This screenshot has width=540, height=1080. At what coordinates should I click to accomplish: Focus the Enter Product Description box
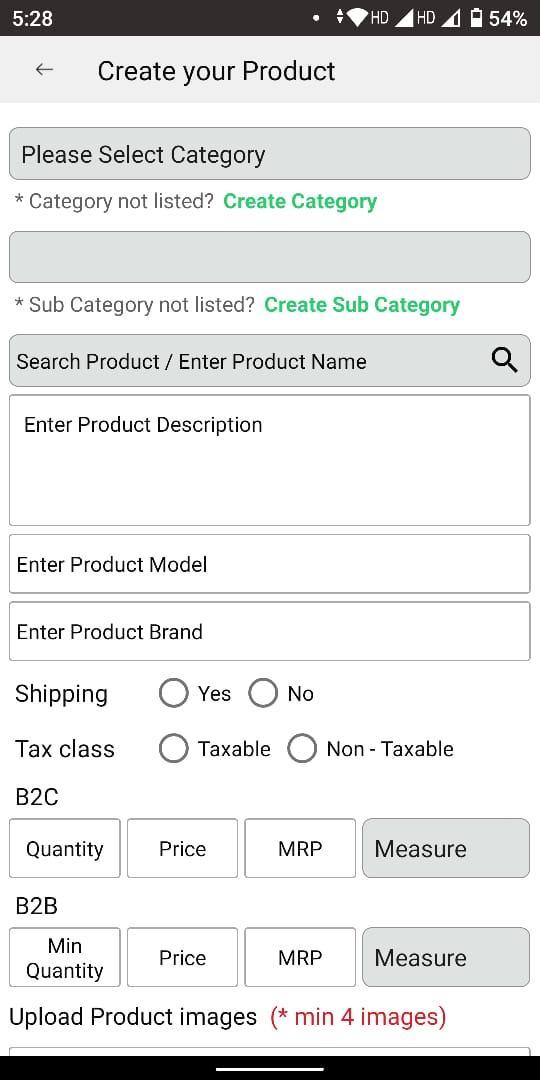[x=270, y=460]
